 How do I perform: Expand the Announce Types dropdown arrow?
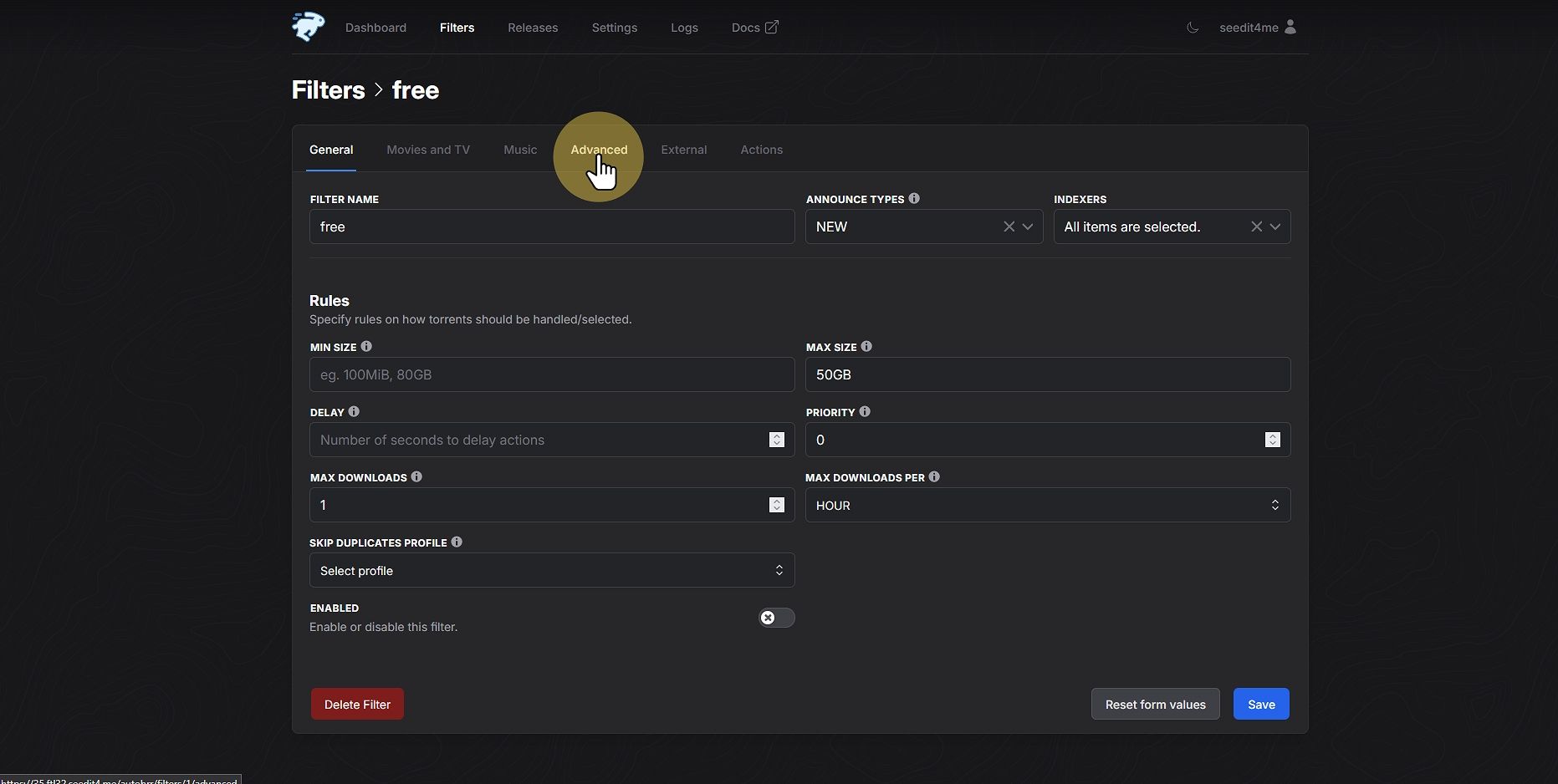pos(1028,227)
